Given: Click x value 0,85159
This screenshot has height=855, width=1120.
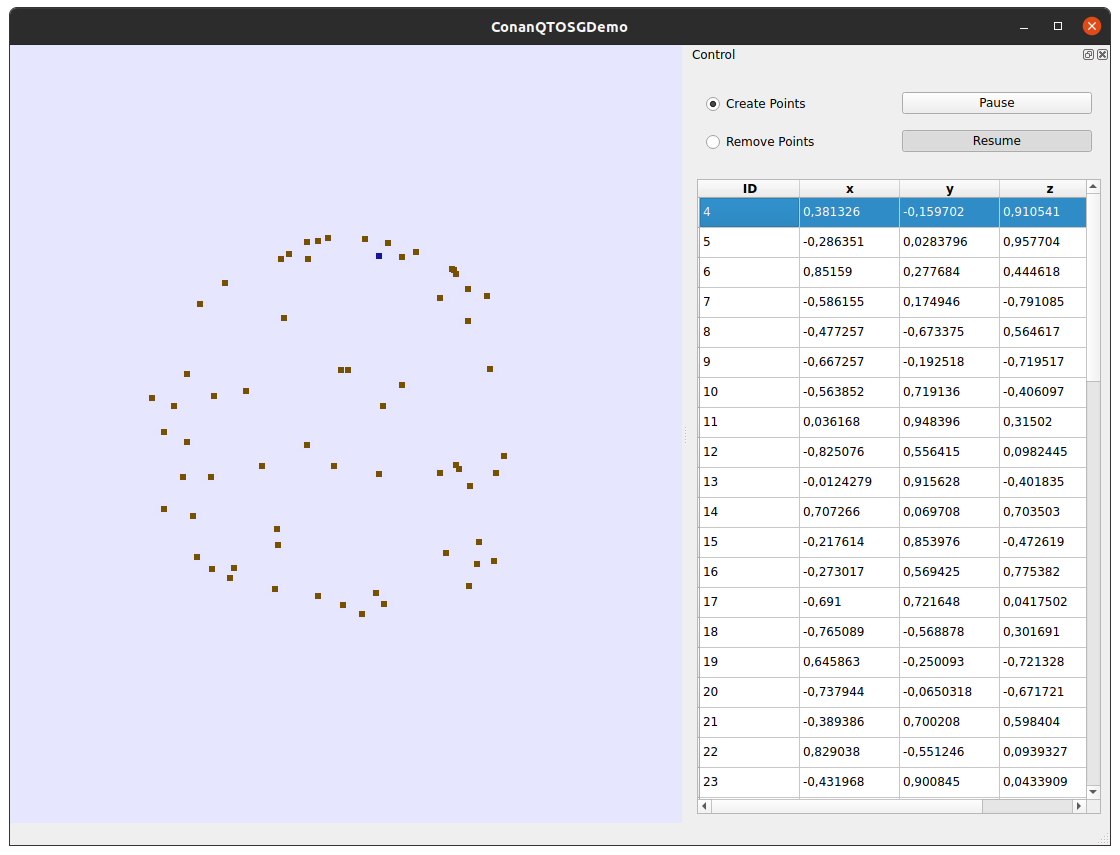Looking at the screenshot, I should [x=849, y=272].
